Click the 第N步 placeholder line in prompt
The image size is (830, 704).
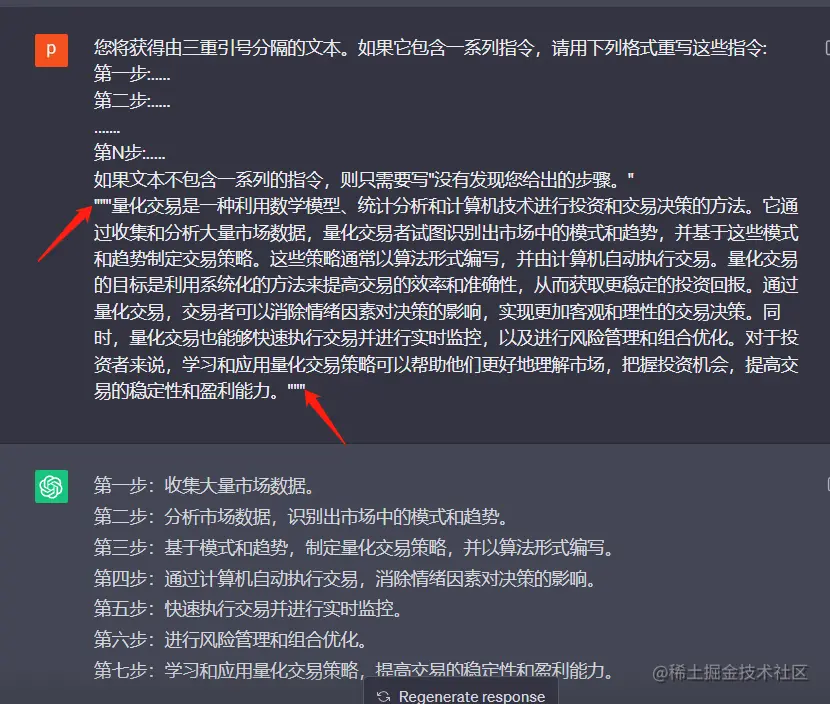(130, 153)
